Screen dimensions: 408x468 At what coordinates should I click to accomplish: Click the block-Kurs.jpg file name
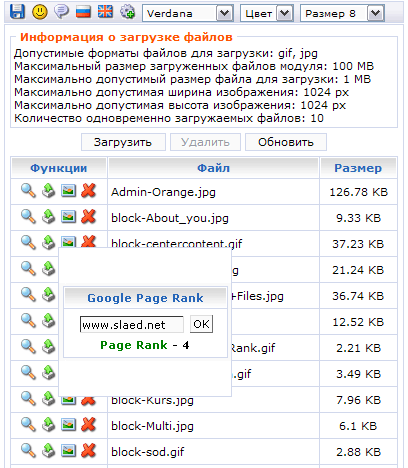[x=152, y=400]
